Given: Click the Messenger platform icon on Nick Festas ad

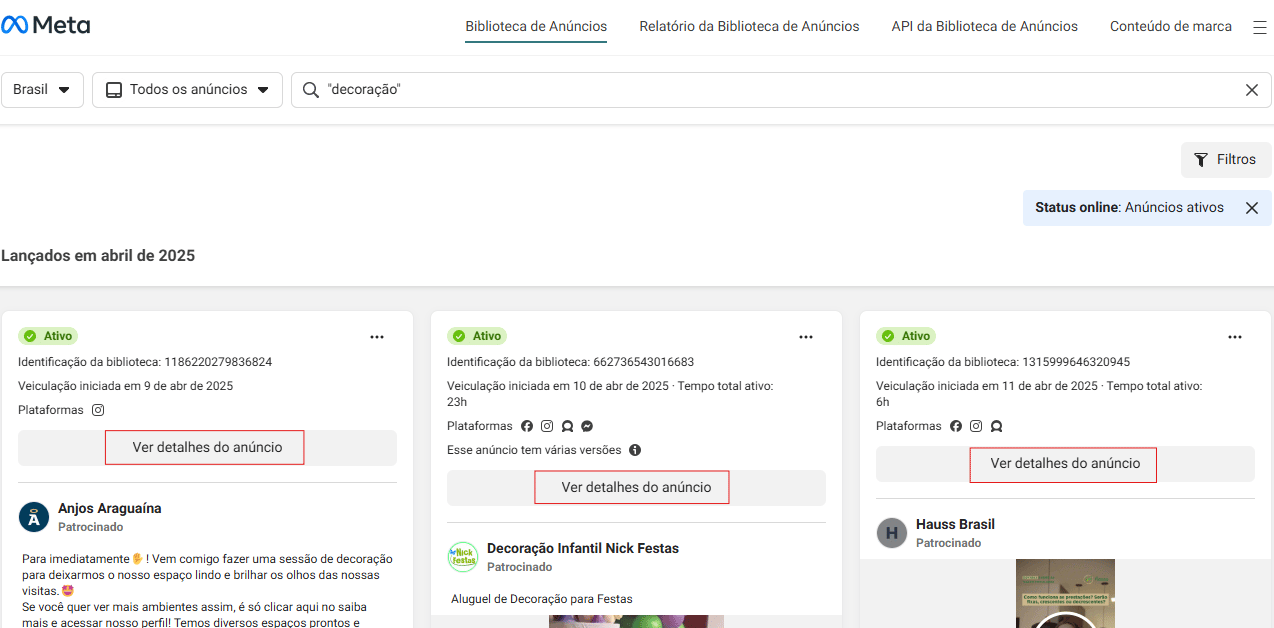Looking at the screenshot, I should pos(587,426).
